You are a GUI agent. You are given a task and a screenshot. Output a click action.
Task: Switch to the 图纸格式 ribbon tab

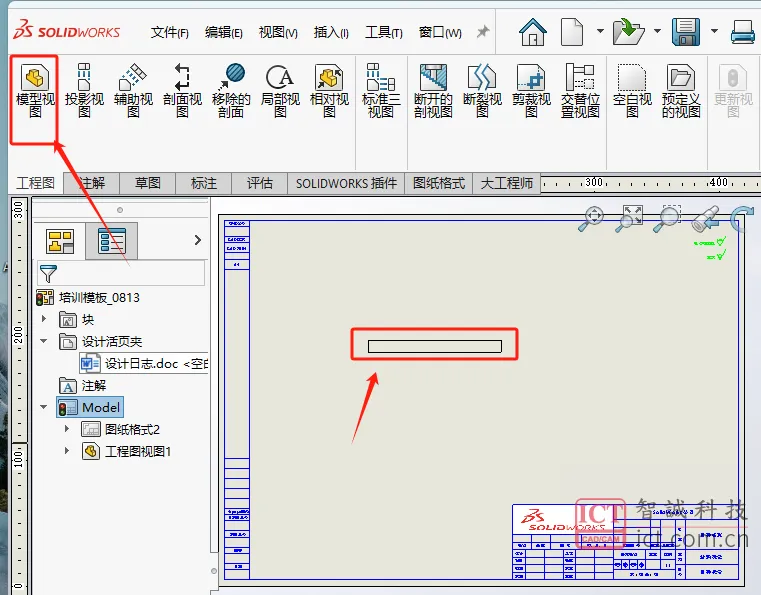pos(439,183)
